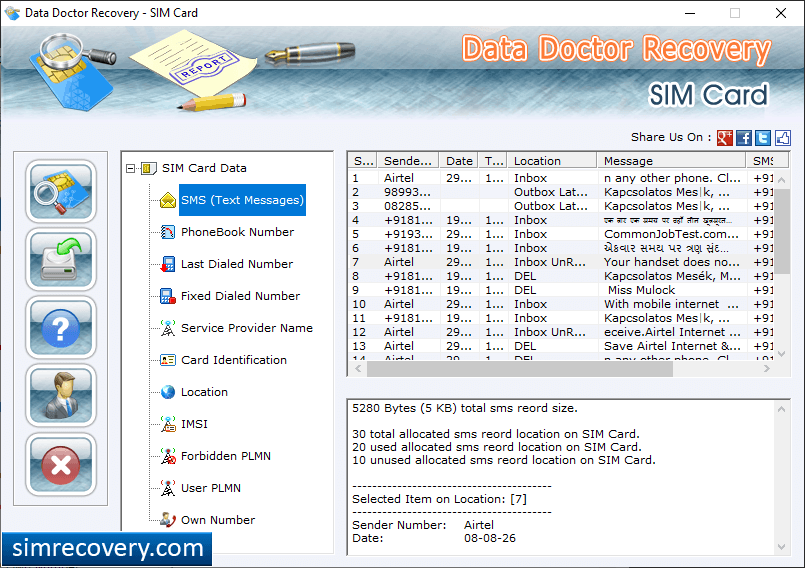Sort by the Date column header
The width and height of the screenshot is (805, 568).
coord(458,161)
